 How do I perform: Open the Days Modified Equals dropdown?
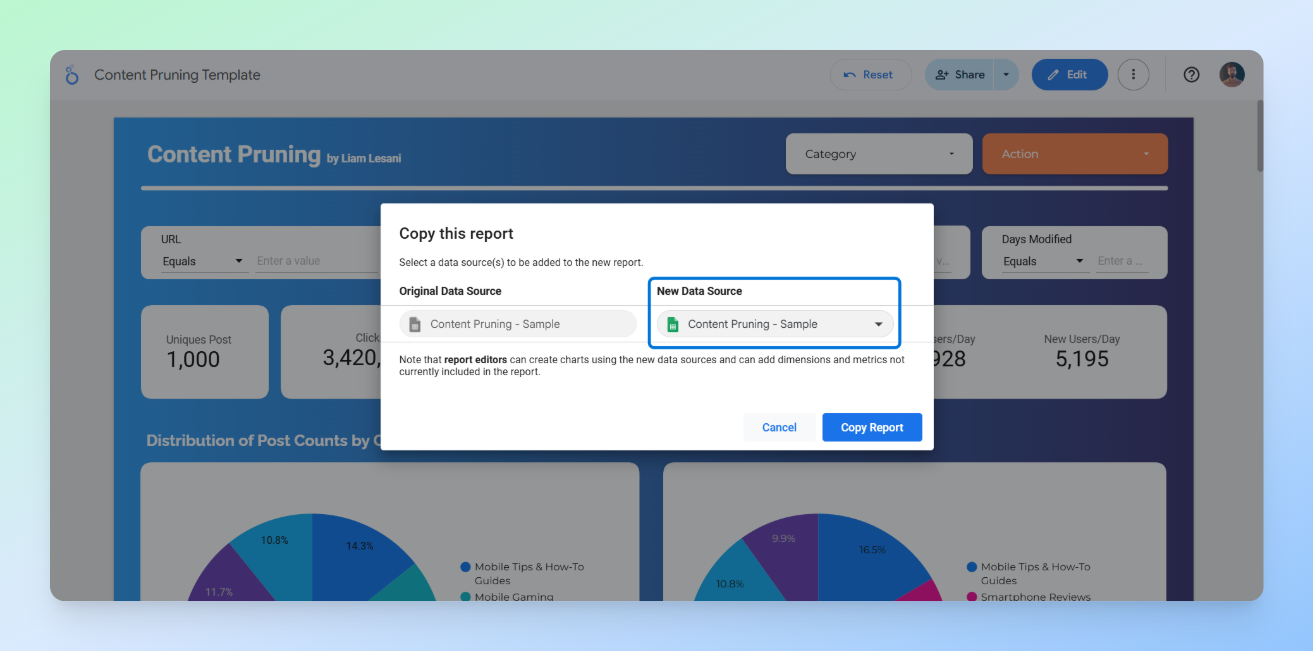pyautogui.click(x=1045, y=260)
